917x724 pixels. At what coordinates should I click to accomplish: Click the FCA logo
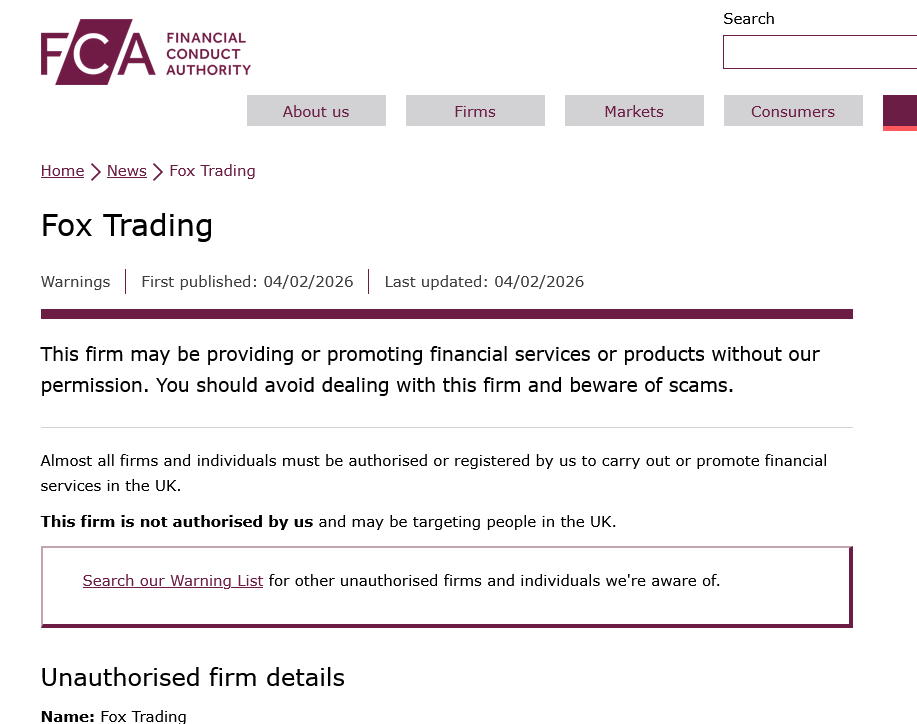coord(145,52)
